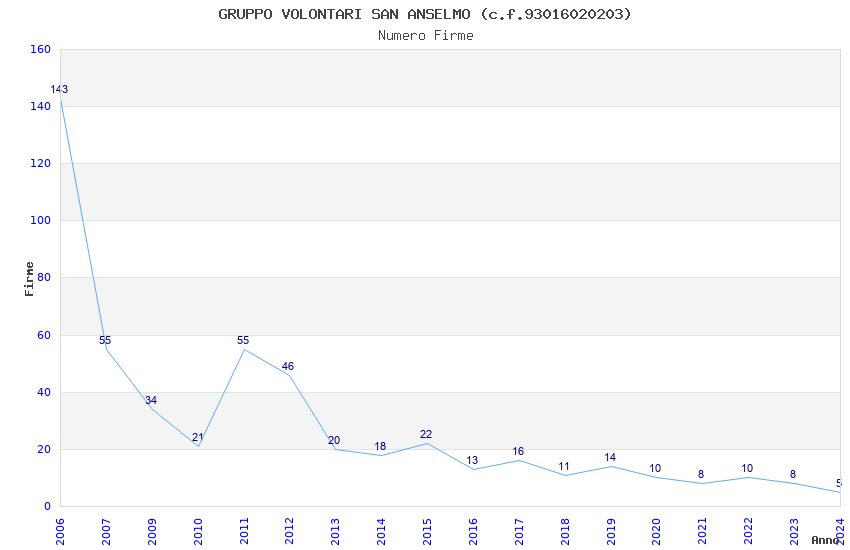This screenshot has width=850, height=550.
Task: Click the data value 8 for 2023
Action: 793,475
